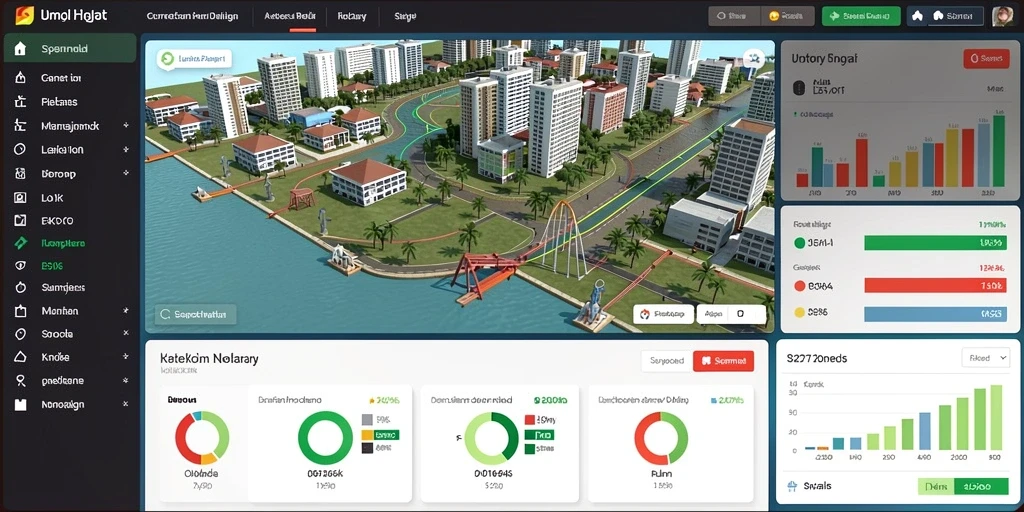The width and height of the screenshot is (1024, 512).
Task: Click the round icon at map's top-right corner
Action: 754,59
